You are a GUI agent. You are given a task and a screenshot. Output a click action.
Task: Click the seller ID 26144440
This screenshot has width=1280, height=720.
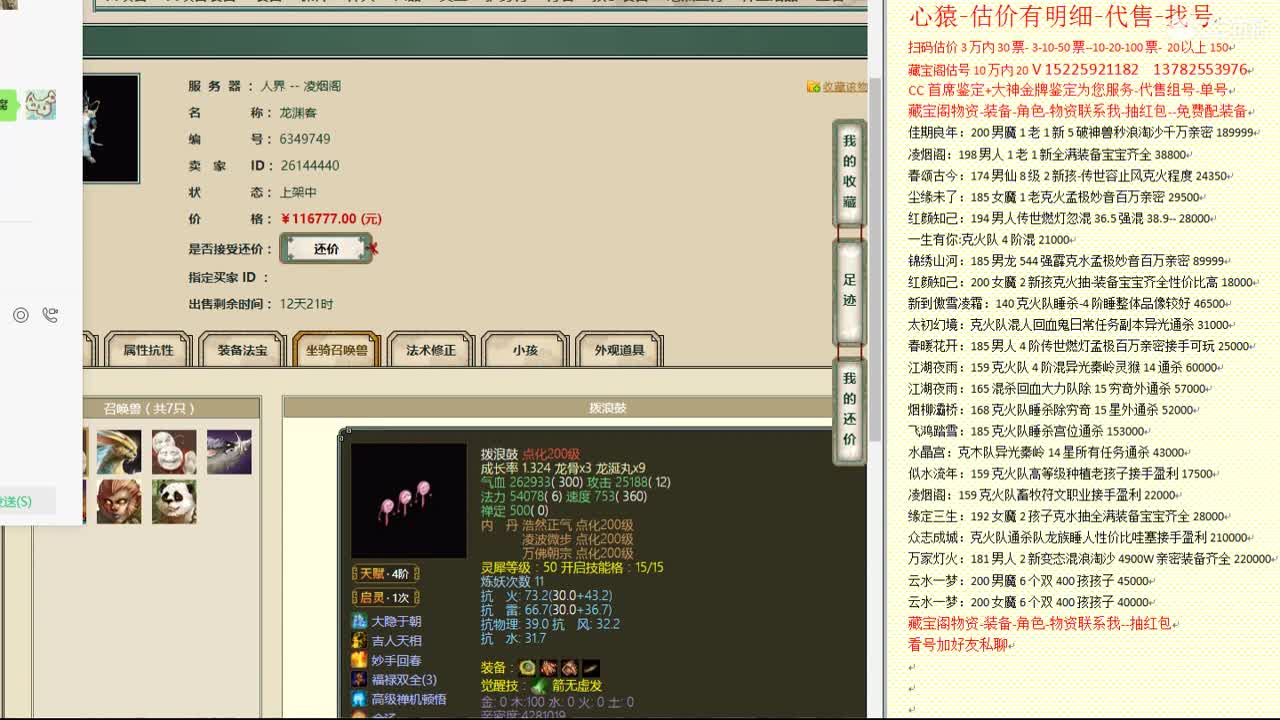click(x=310, y=166)
